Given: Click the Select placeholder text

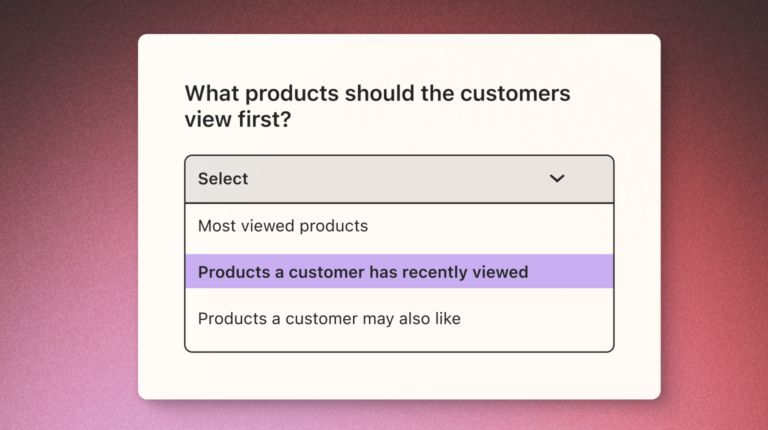Looking at the screenshot, I should click(223, 179).
